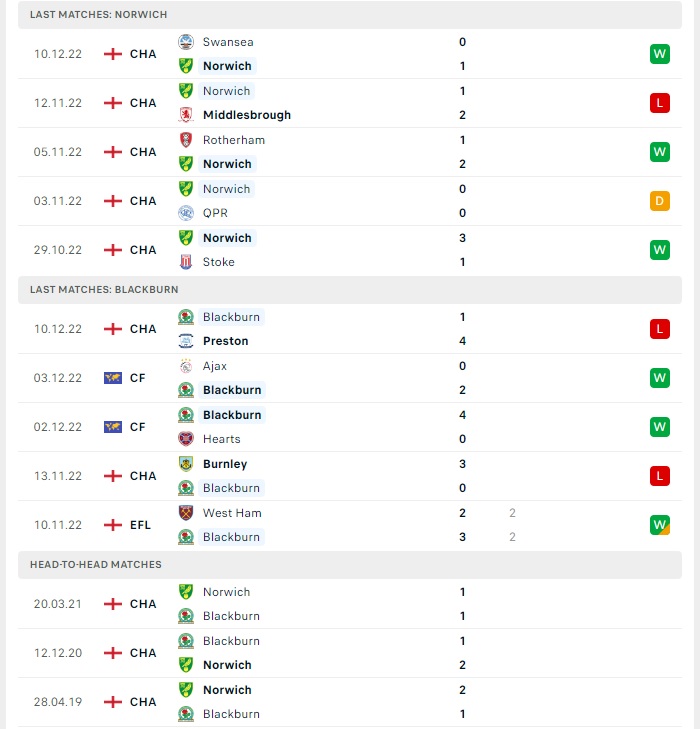The image size is (700, 729).
Task: Click the Preston club crest icon
Action: 186,341
